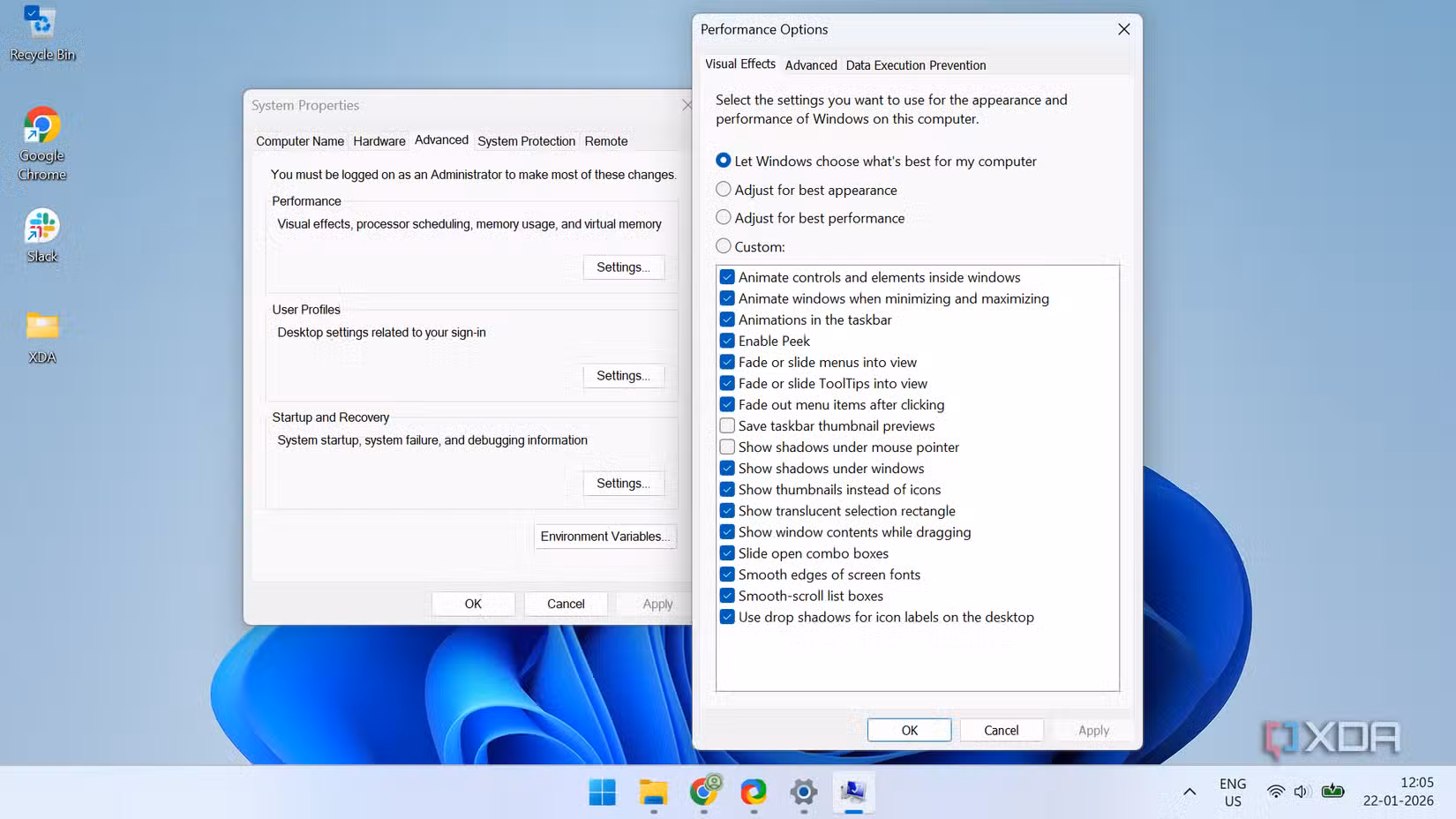This screenshot has width=1456, height=819.
Task: Show hidden icons in the system tray
Action: pyautogui.click(x=1190, y=792)
